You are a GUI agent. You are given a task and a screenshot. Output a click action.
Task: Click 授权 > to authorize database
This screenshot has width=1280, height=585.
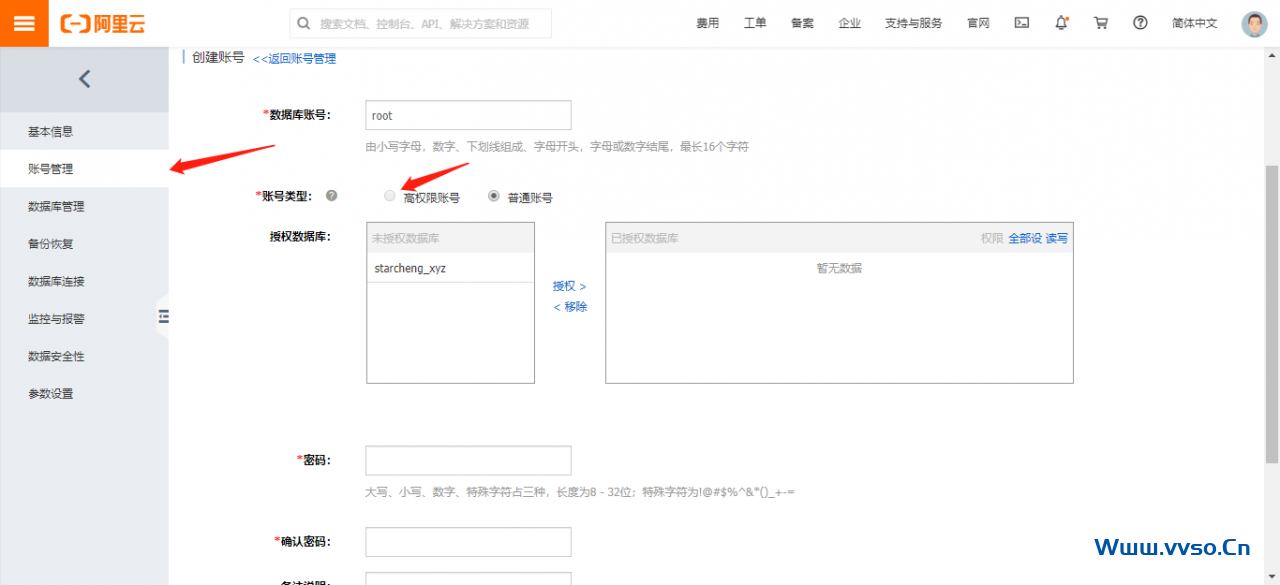pyautogui.click(x=569, y=286)
